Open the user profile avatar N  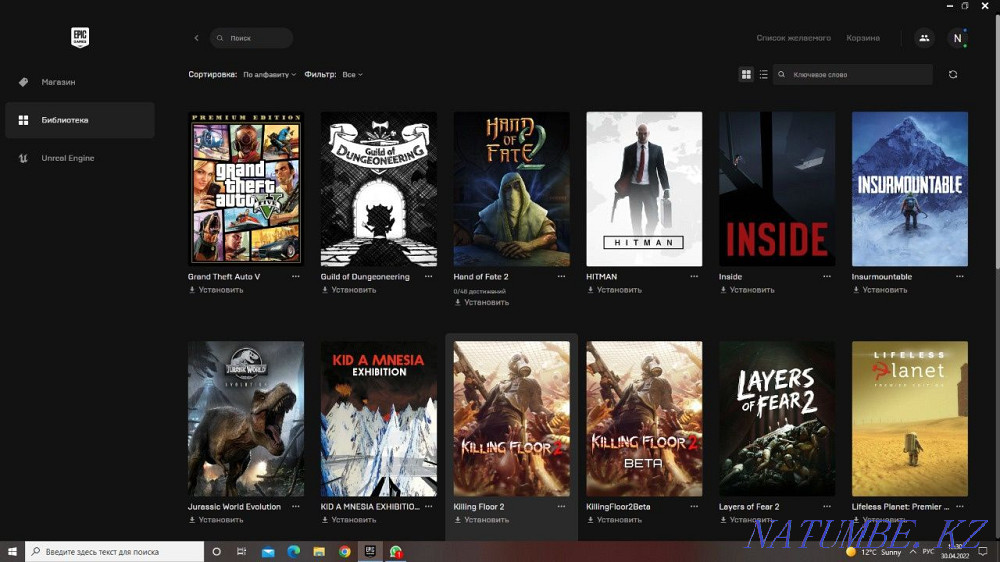(x=957, y=38)
